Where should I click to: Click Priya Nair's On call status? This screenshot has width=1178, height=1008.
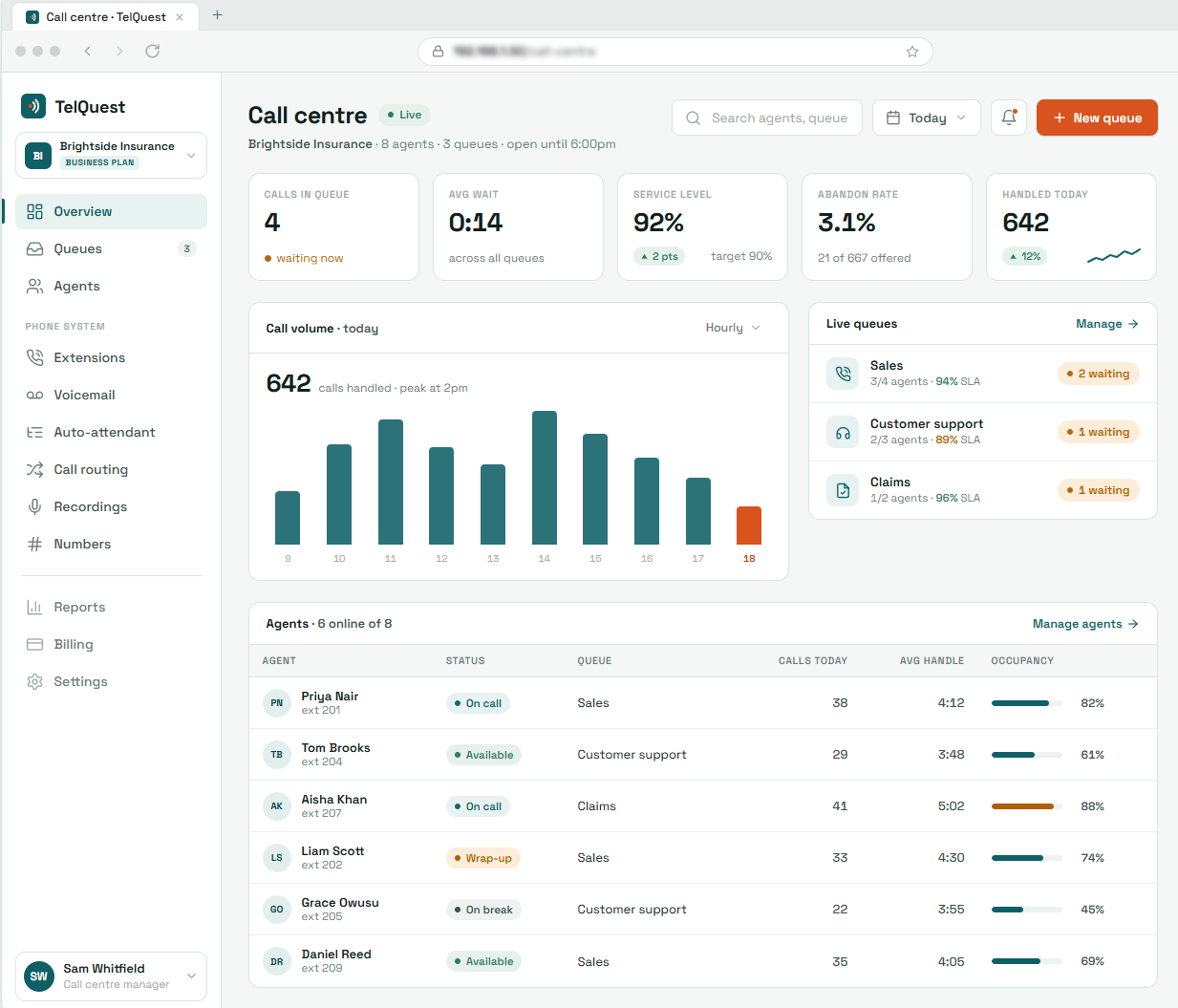click(x=478, y=703)
